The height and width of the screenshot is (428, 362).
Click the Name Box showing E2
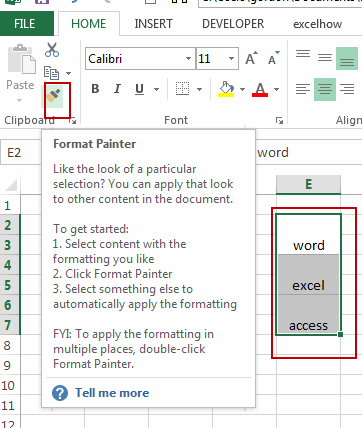[x=21, y=153]
